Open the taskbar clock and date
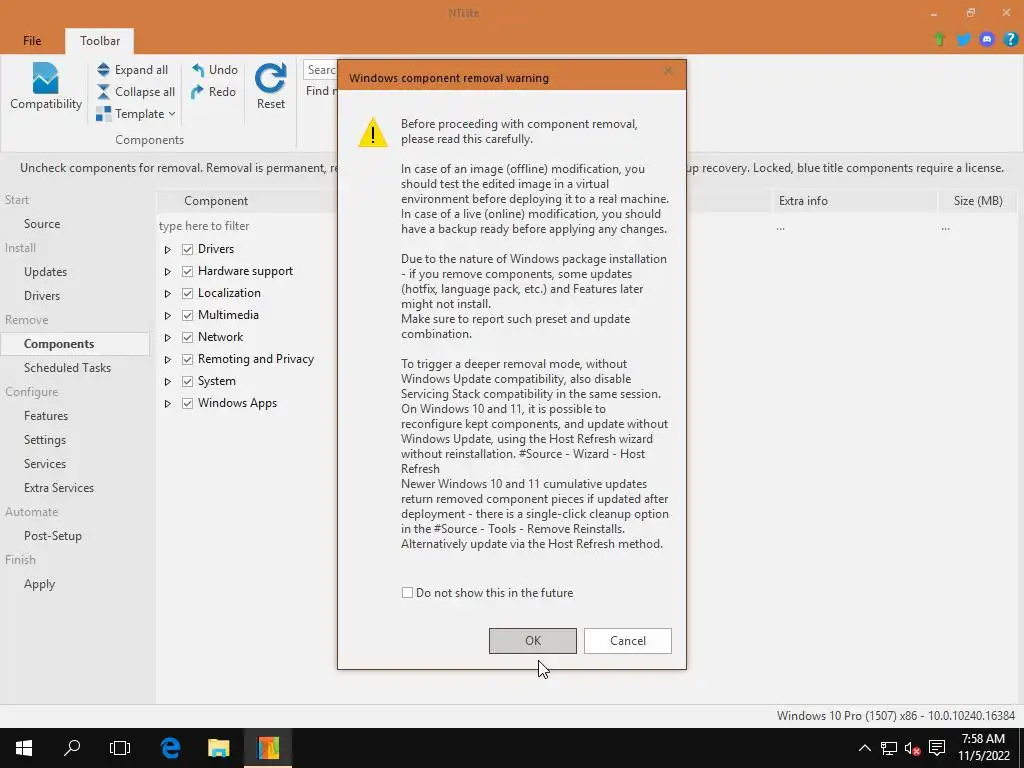The width and height of the screenshot is (1024, 768). pos(984,748)
